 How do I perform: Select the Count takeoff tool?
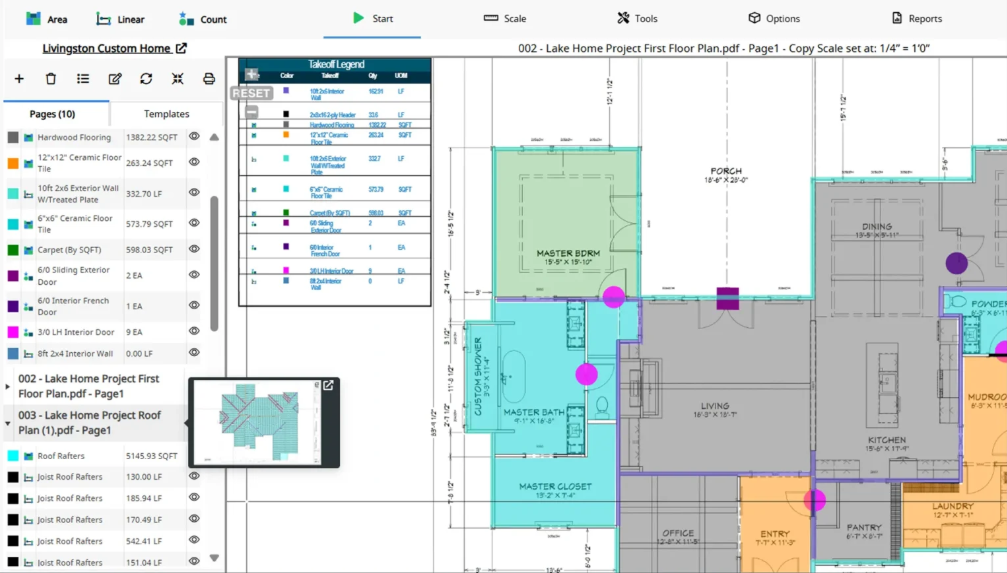[x=202, y=19]
